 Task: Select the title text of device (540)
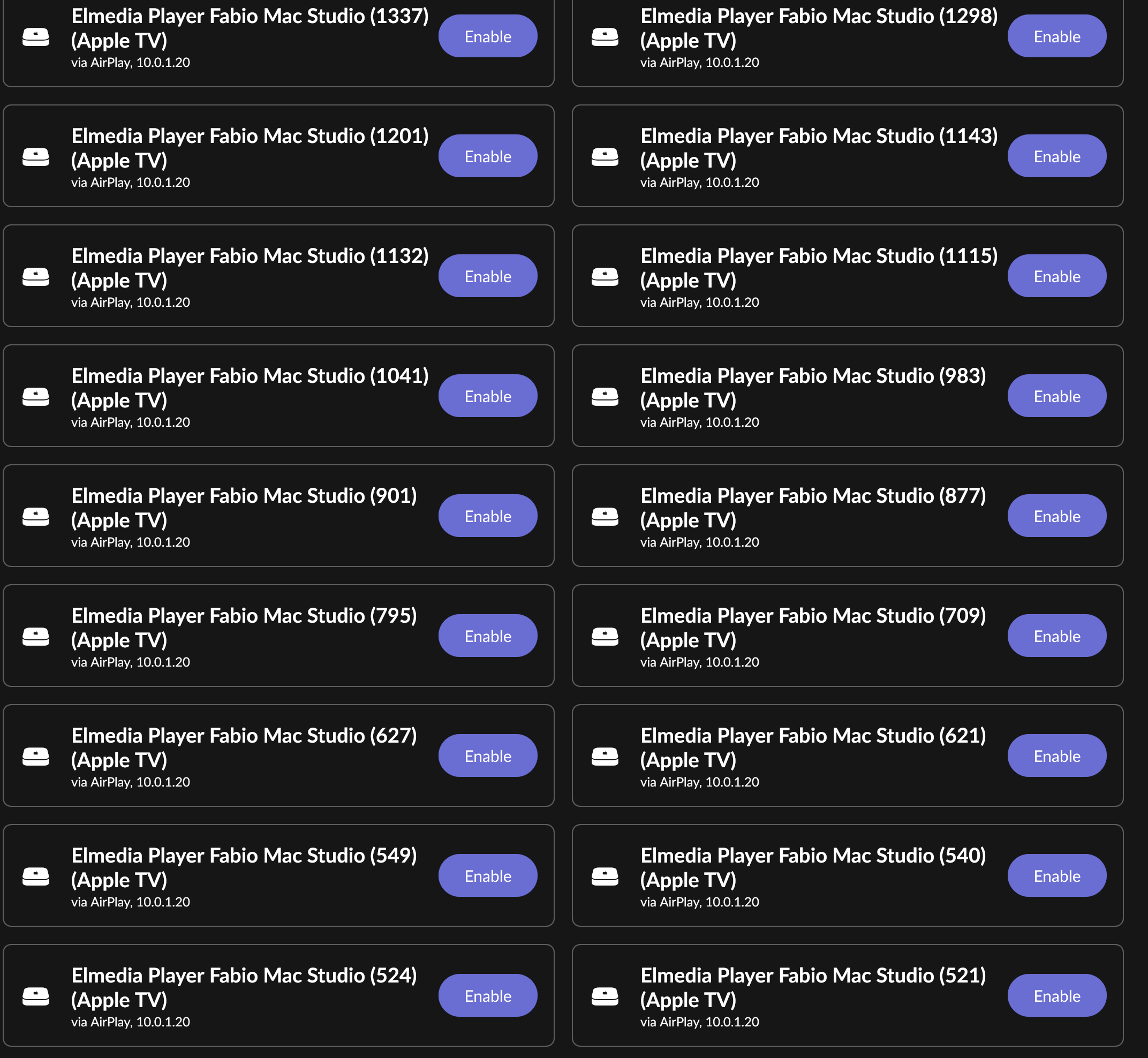[813, 867]
